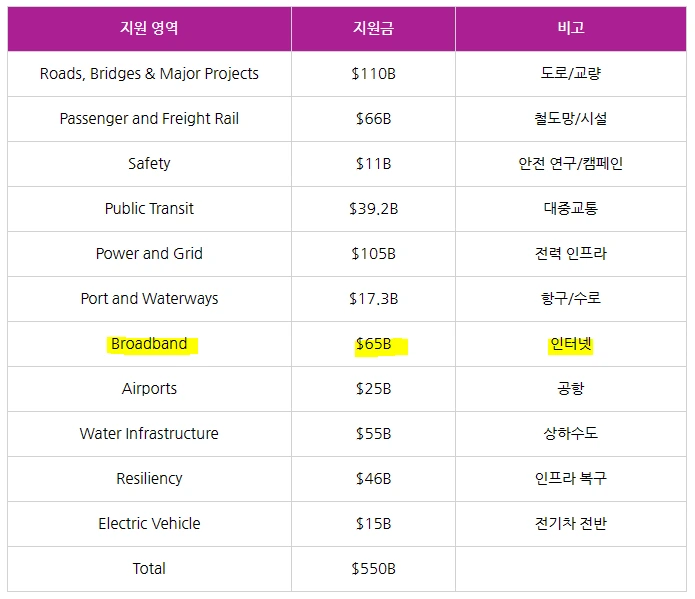Select the Electric Vehicle cell
The image size is (695, 599).
coord(149,524)
